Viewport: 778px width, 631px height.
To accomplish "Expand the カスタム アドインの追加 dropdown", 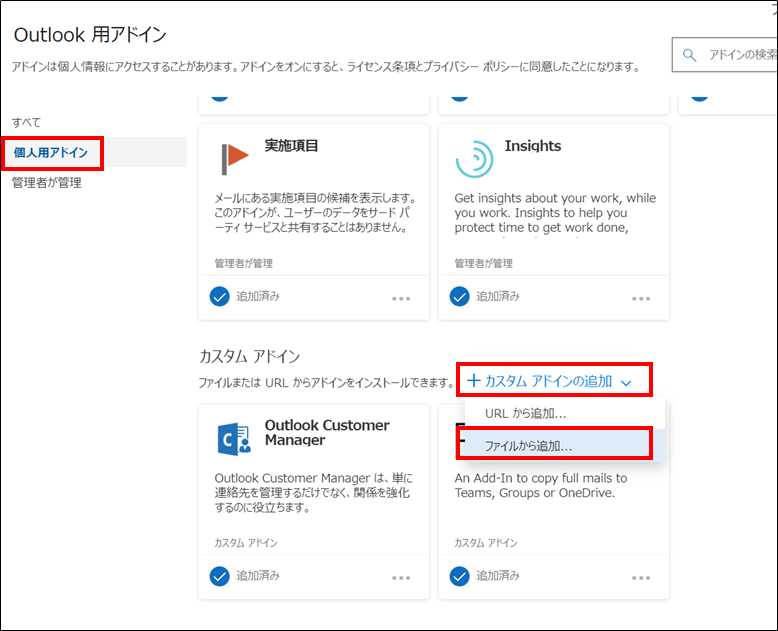I will 549,381.
